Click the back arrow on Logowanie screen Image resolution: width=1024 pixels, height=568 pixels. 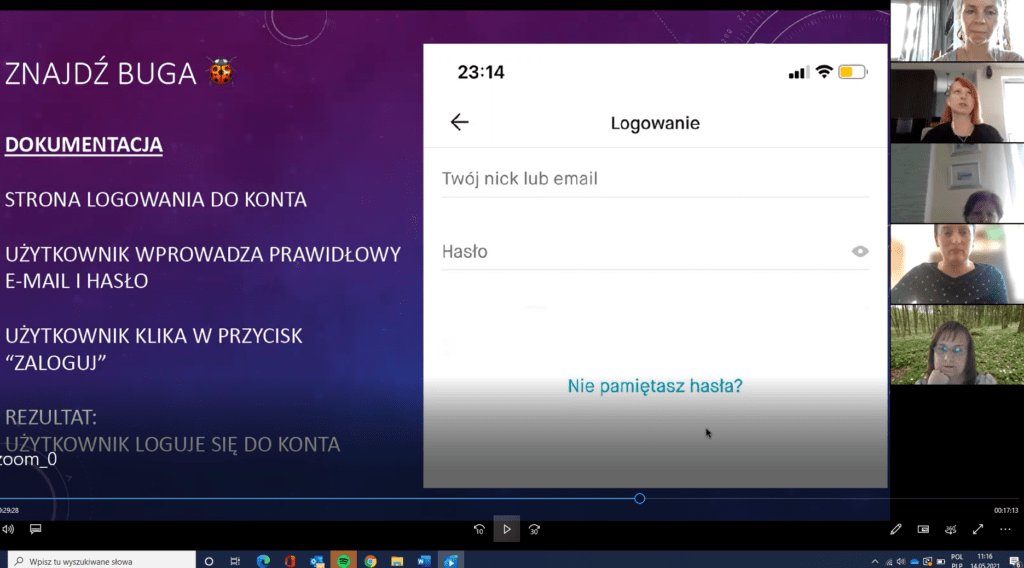tap(459, 122)
